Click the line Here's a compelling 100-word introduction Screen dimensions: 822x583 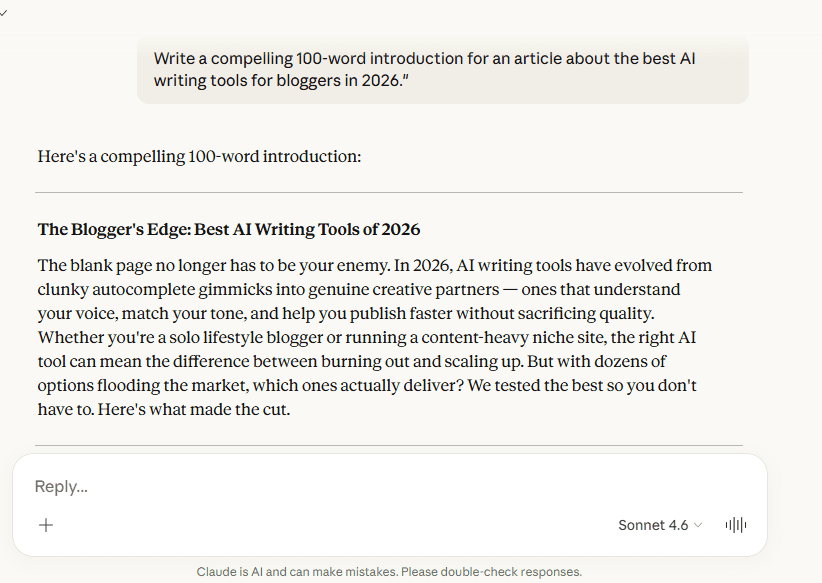(x=199, y=156)
